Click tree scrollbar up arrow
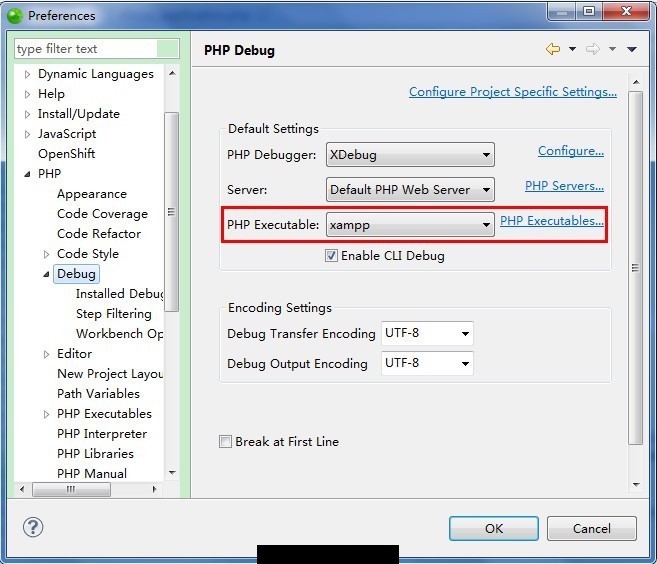This screenshot has height=564, width=657. click(172, 73)
